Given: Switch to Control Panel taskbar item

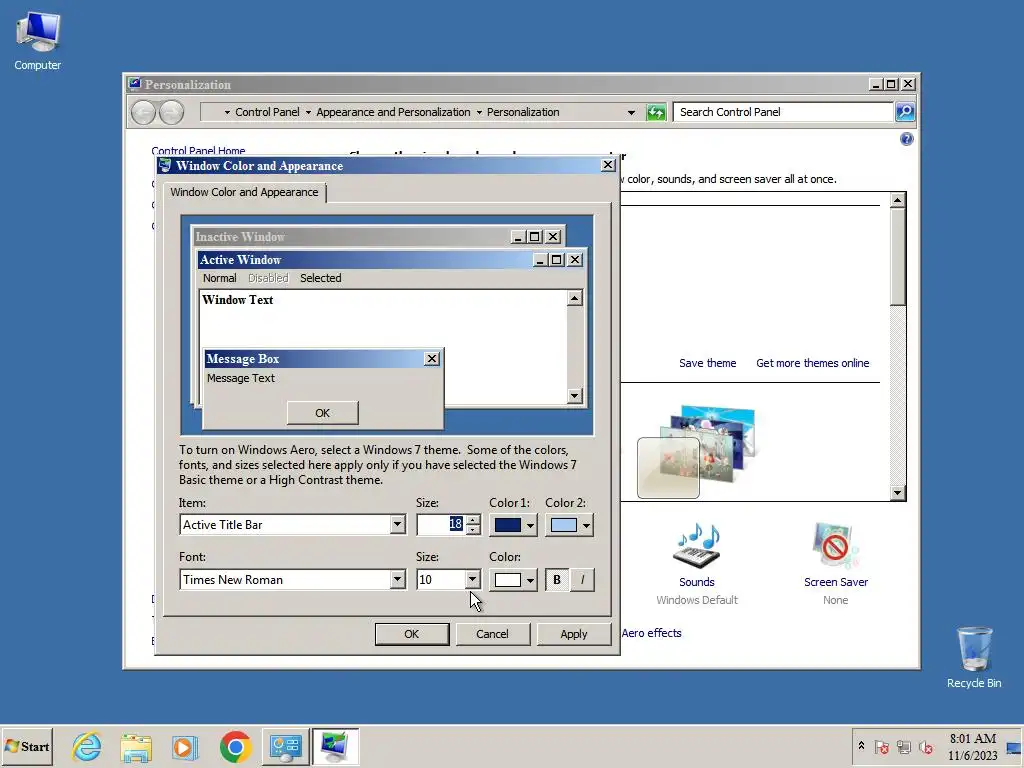Looking at the screenshot, I should tap(285, 746).
